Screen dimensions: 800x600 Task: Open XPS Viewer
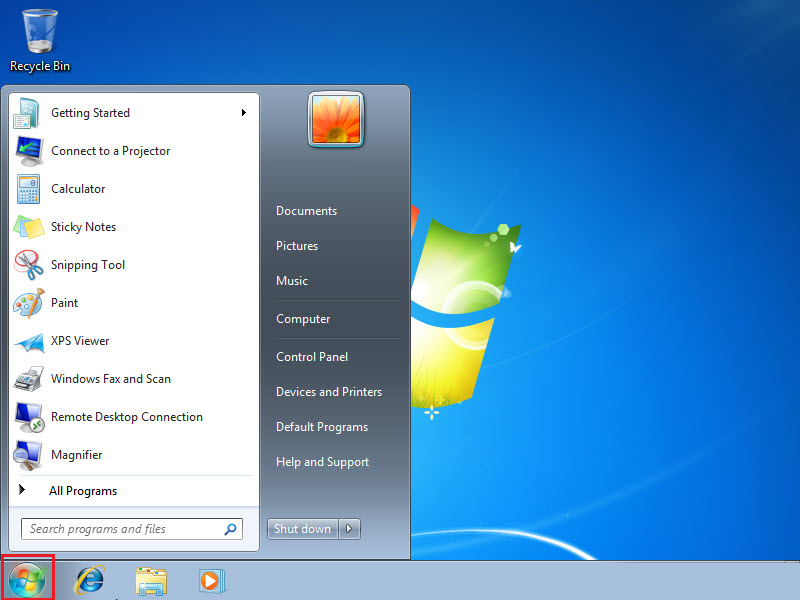point(80,341)
